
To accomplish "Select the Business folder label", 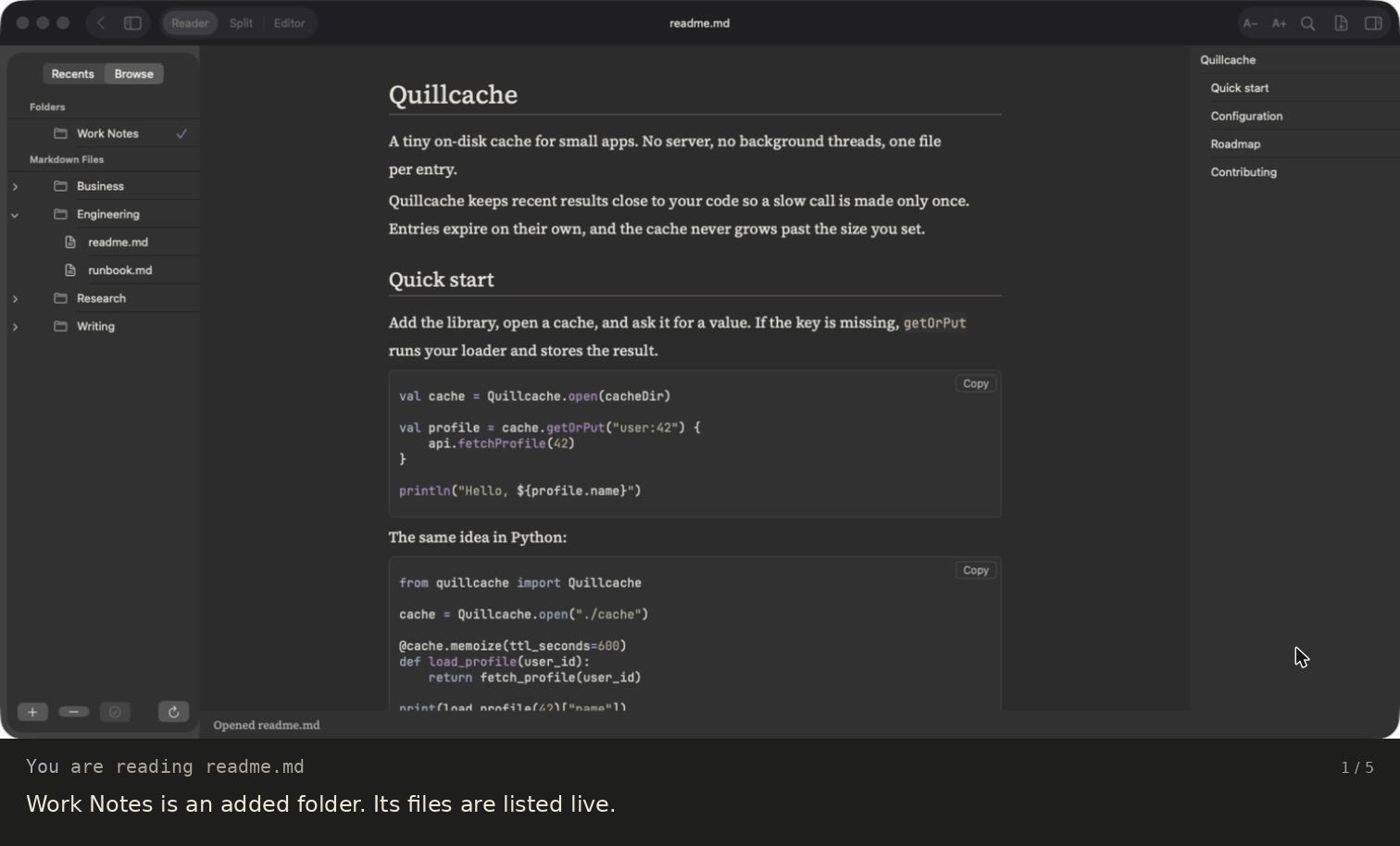I will [x=100, y=186].
